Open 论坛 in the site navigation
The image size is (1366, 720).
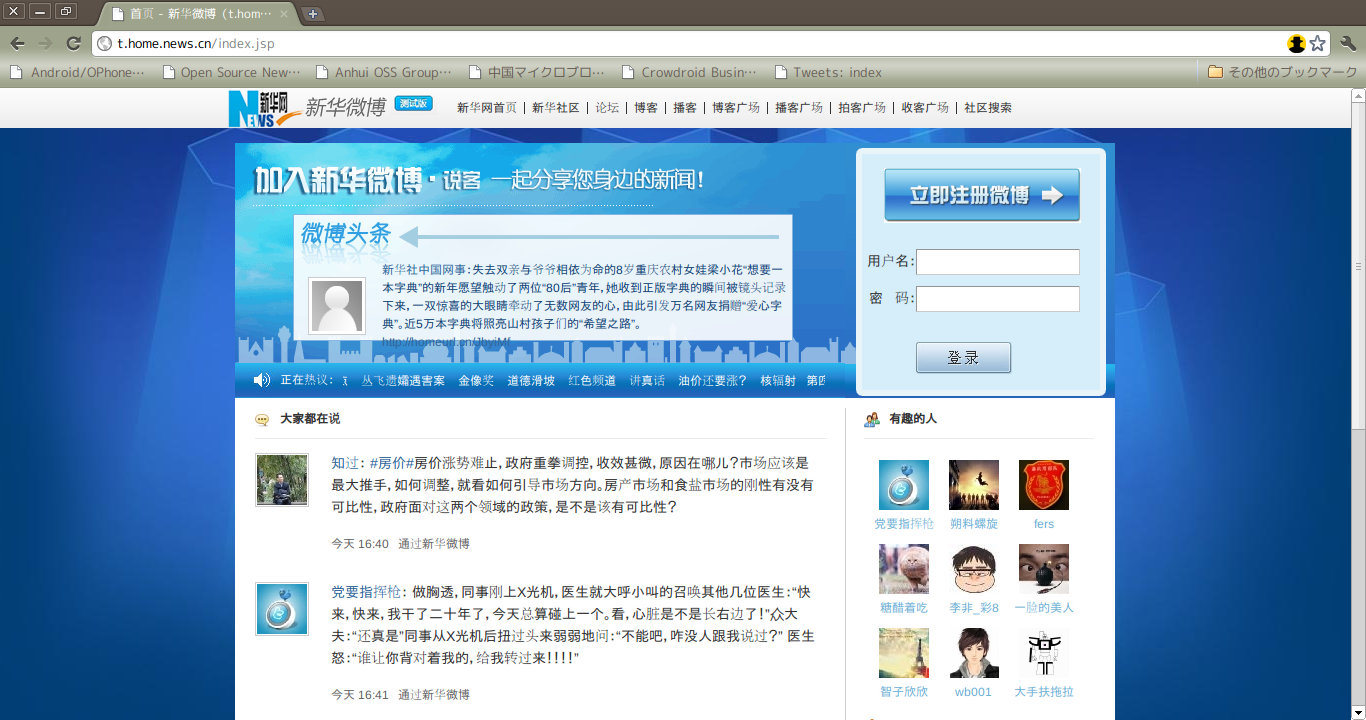tap(607, 108)
